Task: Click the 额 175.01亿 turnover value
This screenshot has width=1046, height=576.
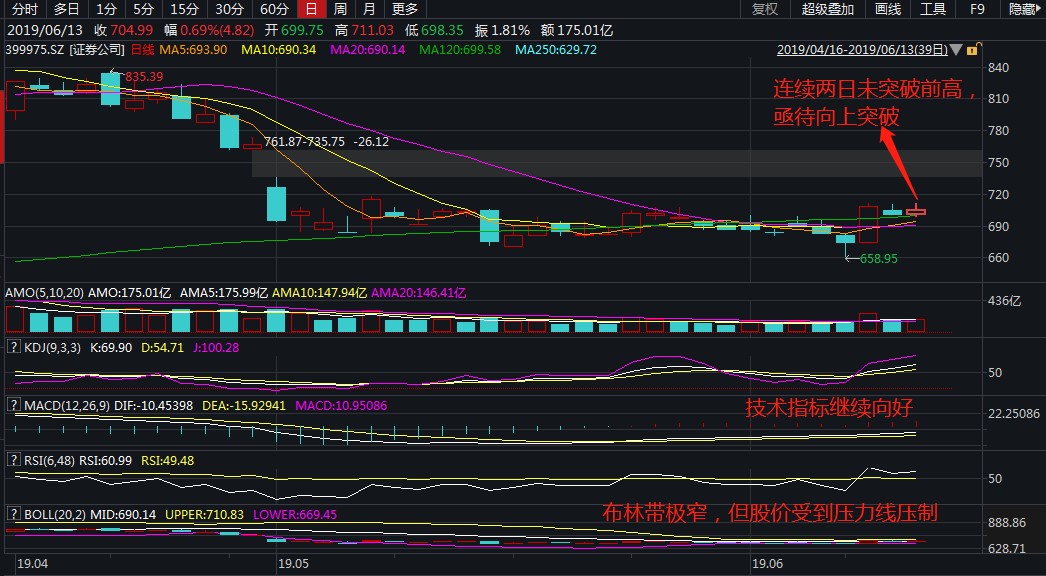Action: point(577,30)
